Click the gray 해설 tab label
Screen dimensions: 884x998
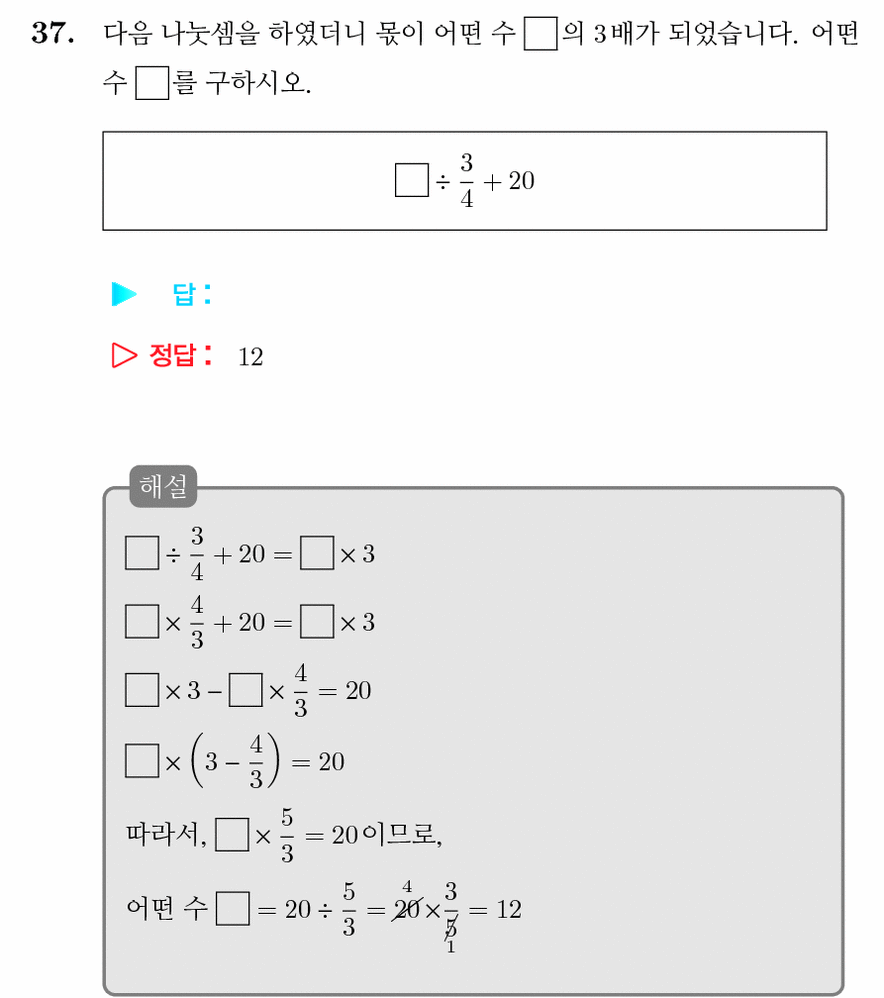tap(163, 486)
